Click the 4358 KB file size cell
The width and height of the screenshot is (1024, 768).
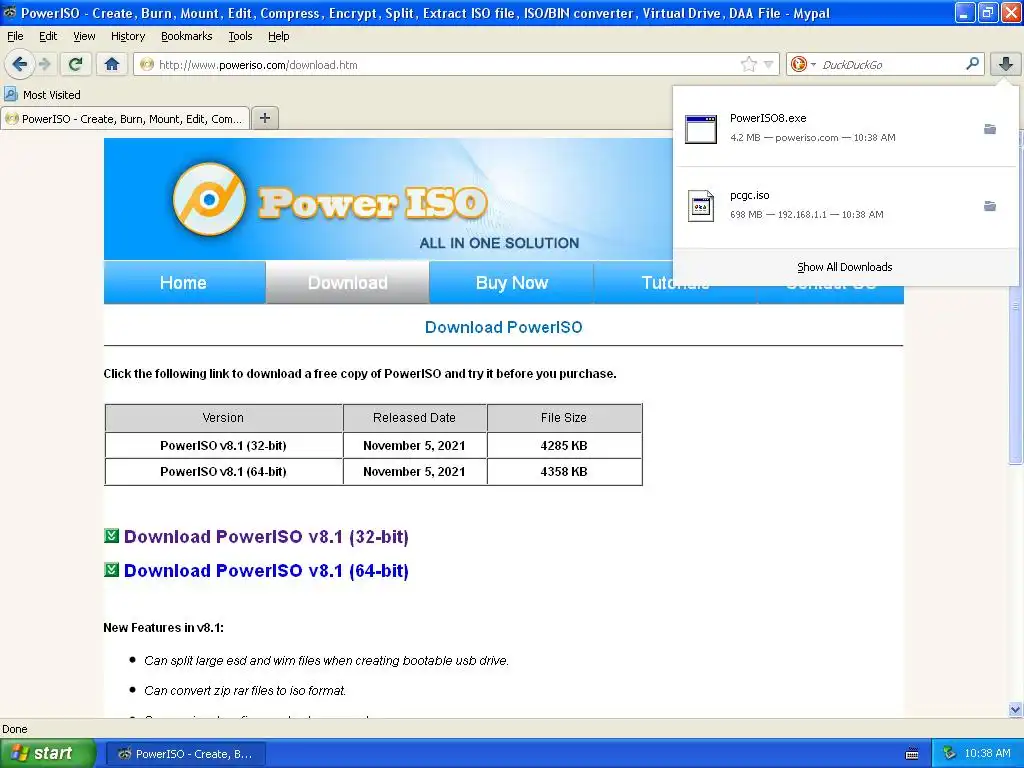[564, 472]
